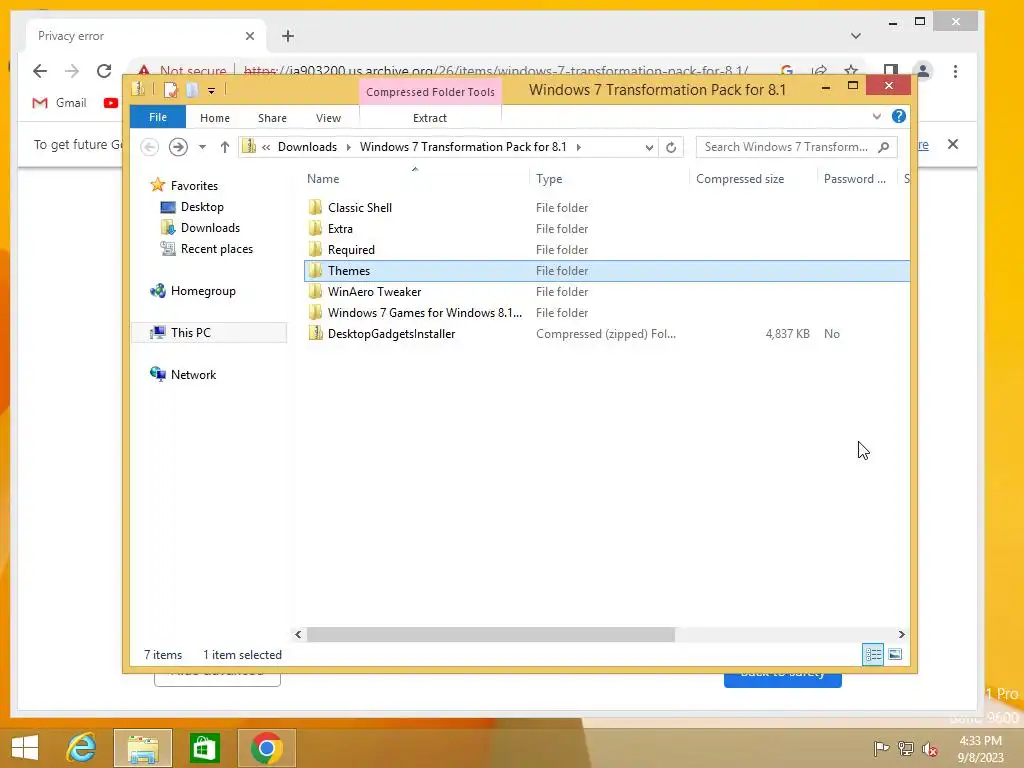The height and width of the screenshot is (768, 1024).
Task: Reload the page in Chrome
Action: pos(104,71)
